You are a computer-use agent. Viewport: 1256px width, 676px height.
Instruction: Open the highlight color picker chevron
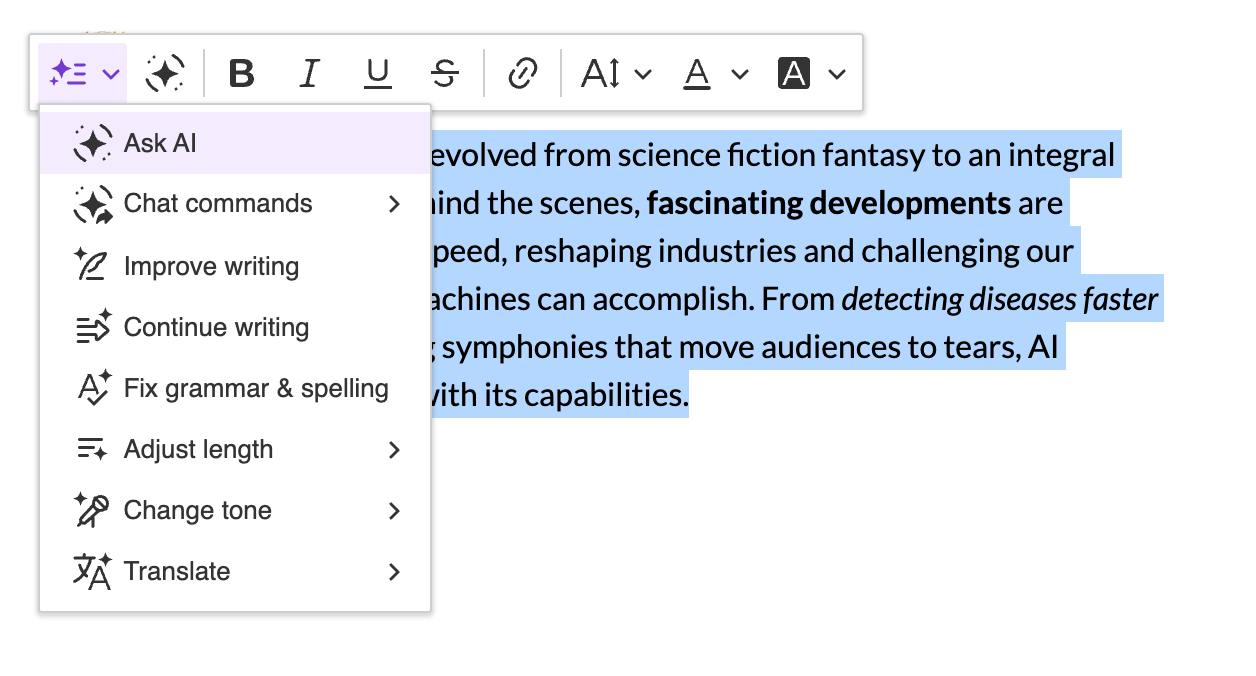[x=838, y=72]
